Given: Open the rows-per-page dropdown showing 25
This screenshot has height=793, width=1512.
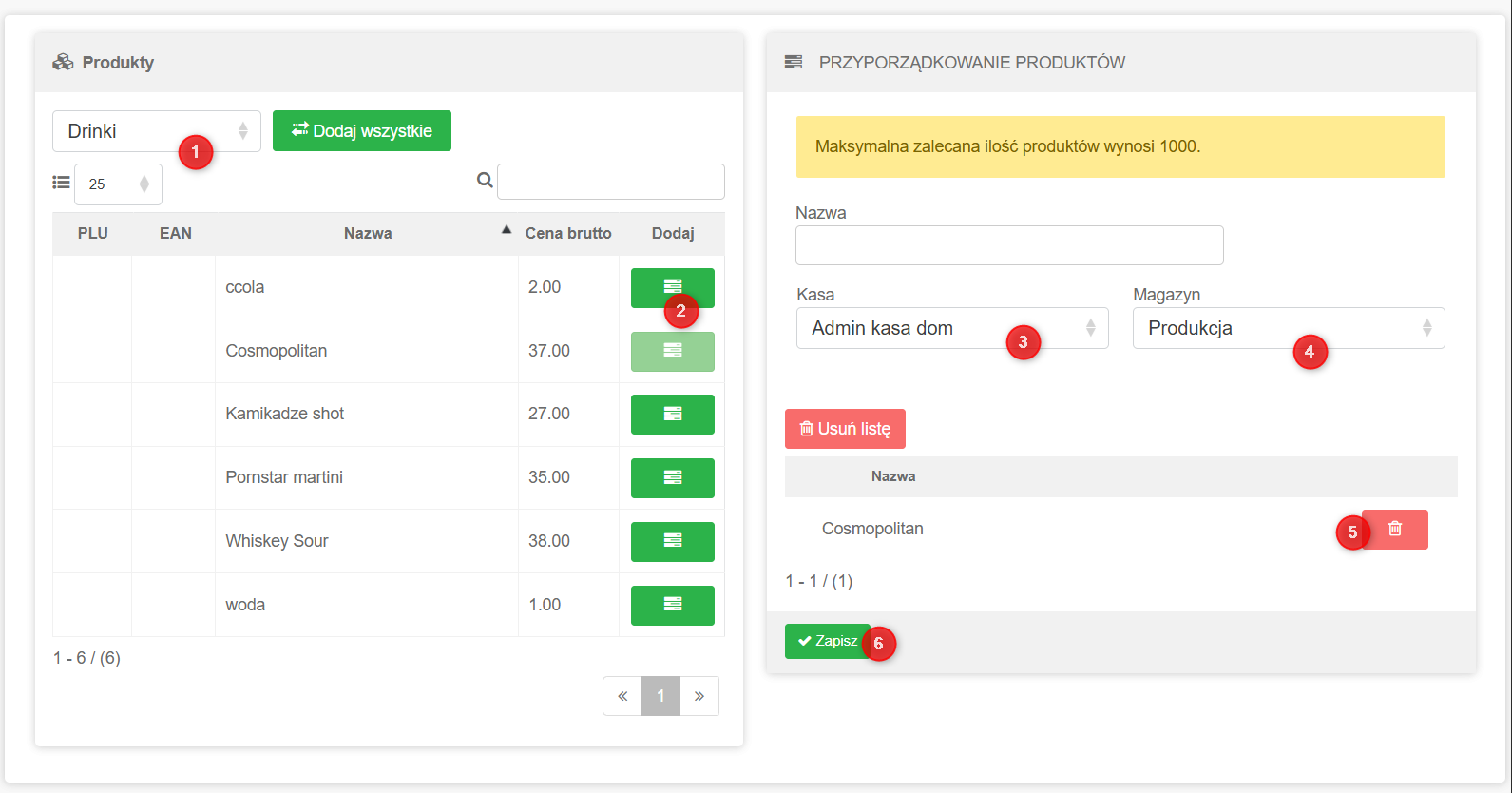Looking at the screenshot, I should 118,184.
